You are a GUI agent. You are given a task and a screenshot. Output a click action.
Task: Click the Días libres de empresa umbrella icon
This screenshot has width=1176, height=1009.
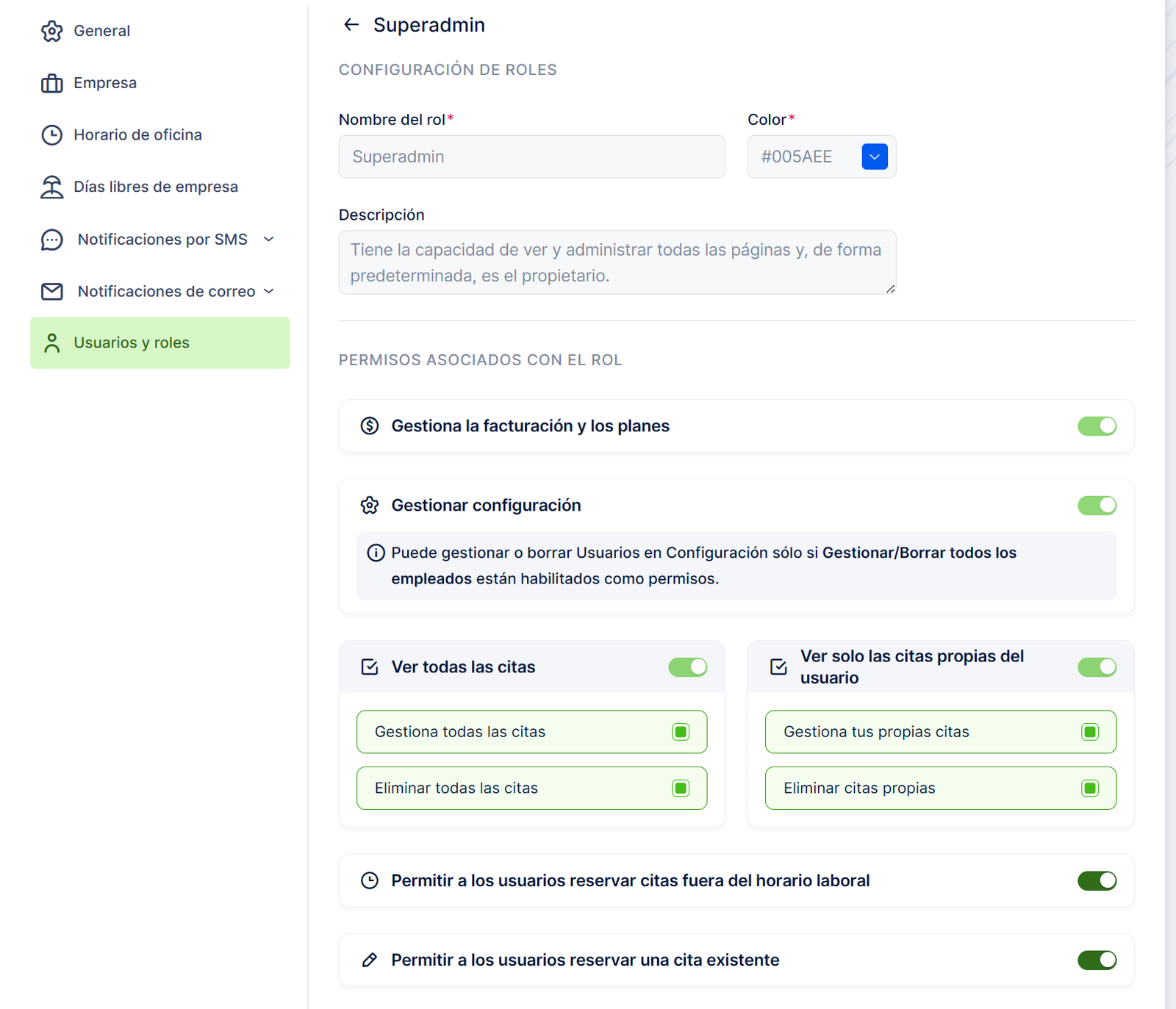[x=52, y=187]
